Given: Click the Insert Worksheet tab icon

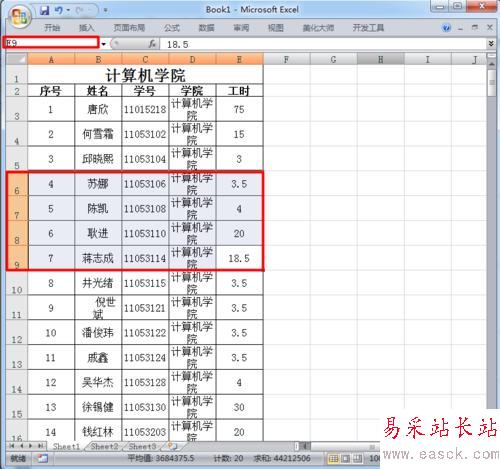Looking at the screenshot, I should pyautogui.click(x=172, y=446).
